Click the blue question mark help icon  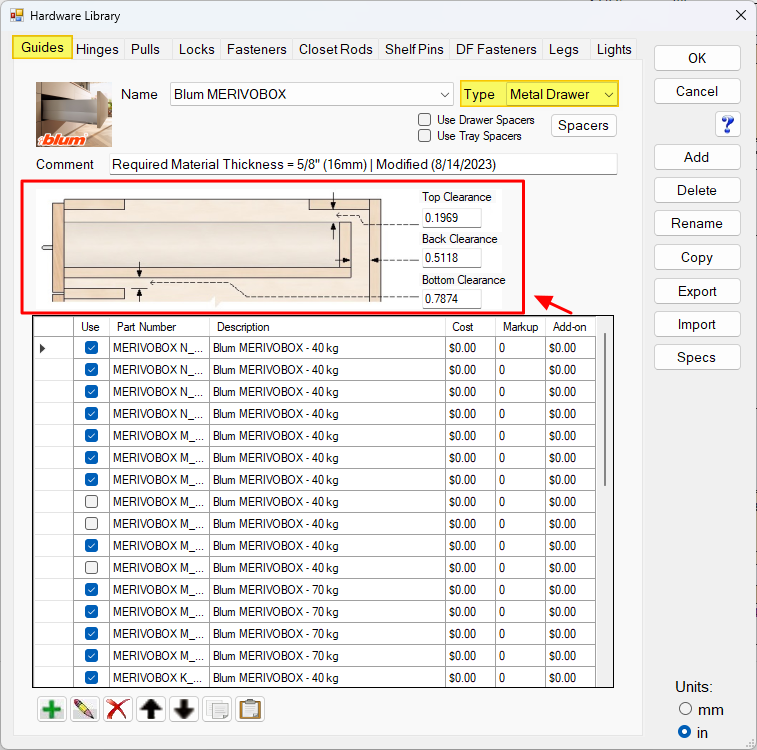(727, 124)
